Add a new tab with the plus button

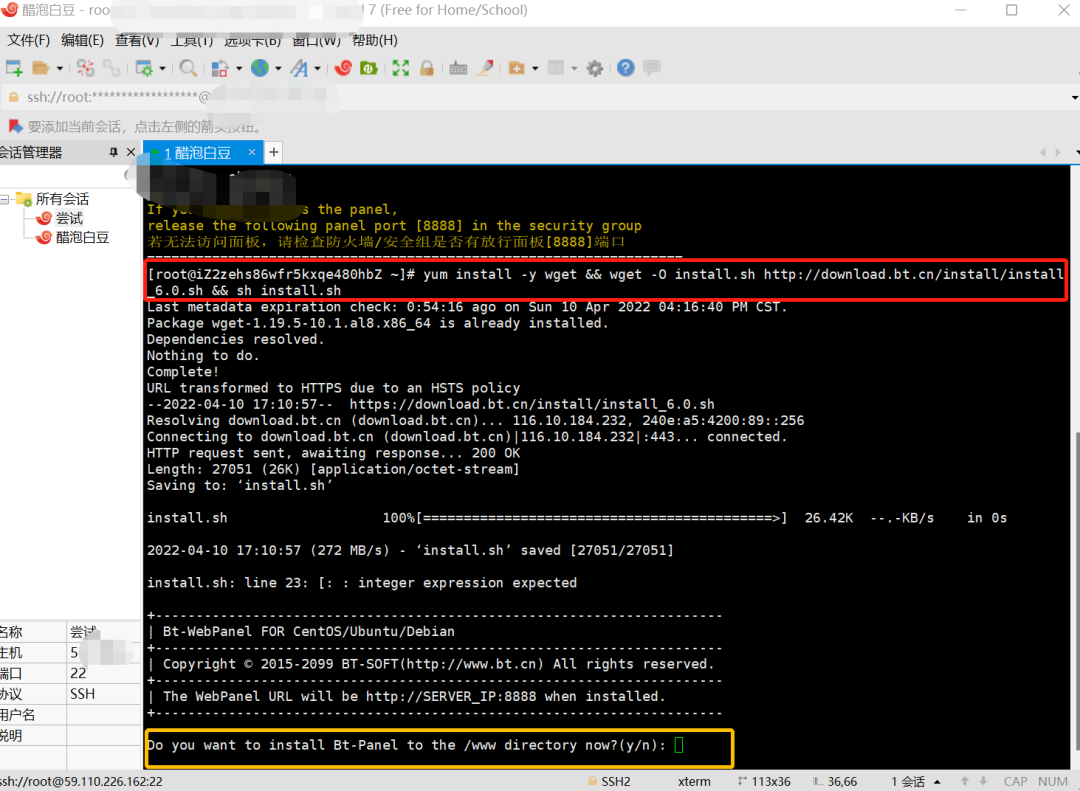point(273,152)
